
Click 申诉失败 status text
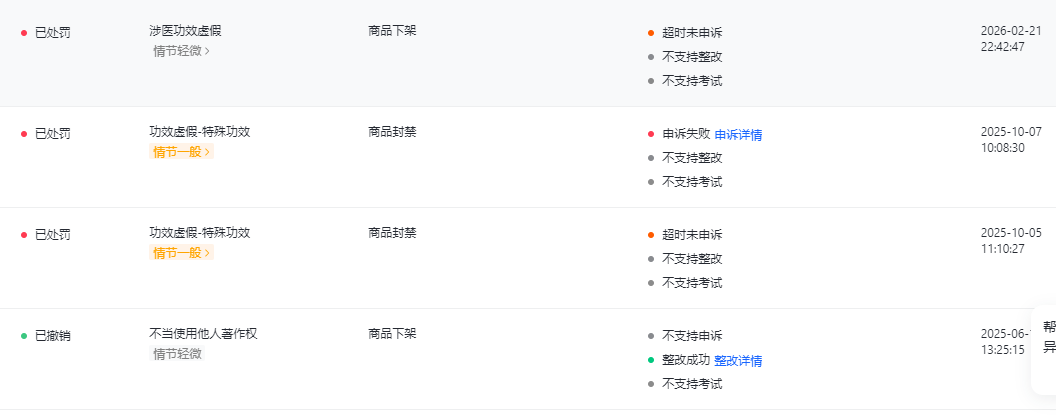tap(686, 134)
